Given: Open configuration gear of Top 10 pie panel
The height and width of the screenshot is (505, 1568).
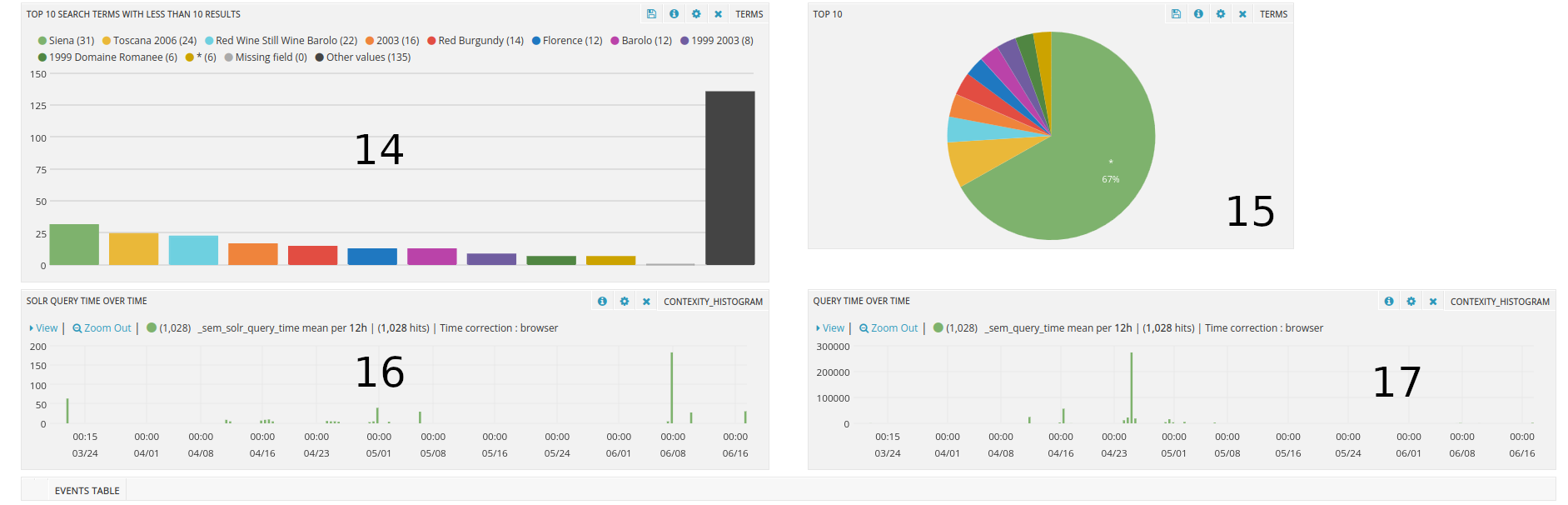Looking at the screenshot, I should point(1221,14).
